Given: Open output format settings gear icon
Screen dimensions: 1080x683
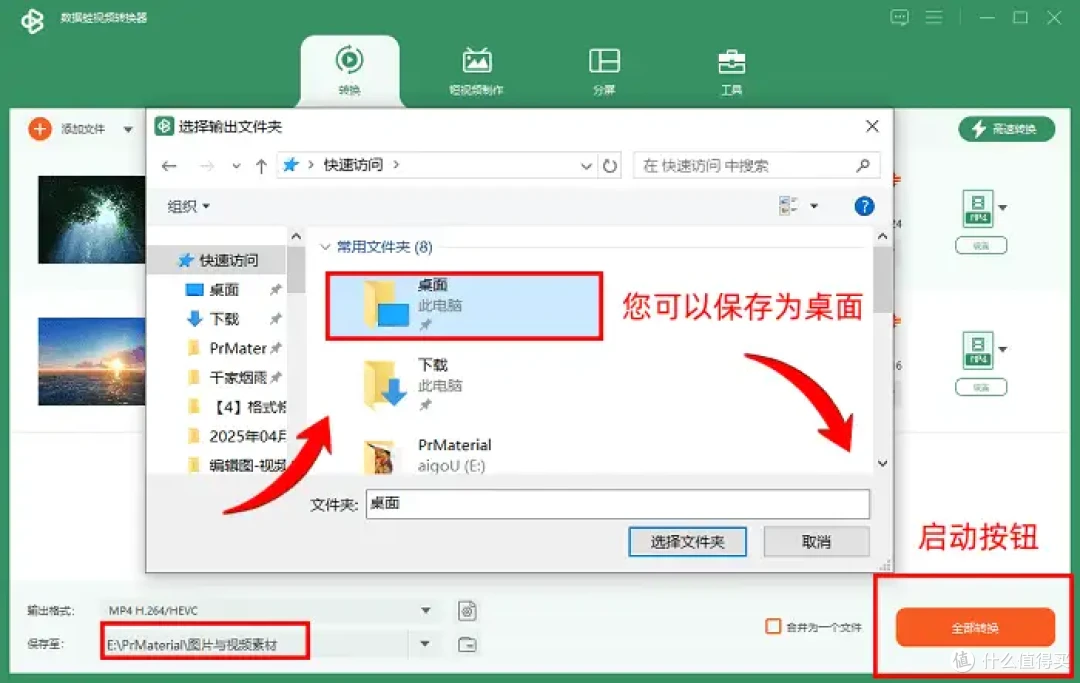Looking at the screenshot, I should pyautogui.click(x=467, y=611).
